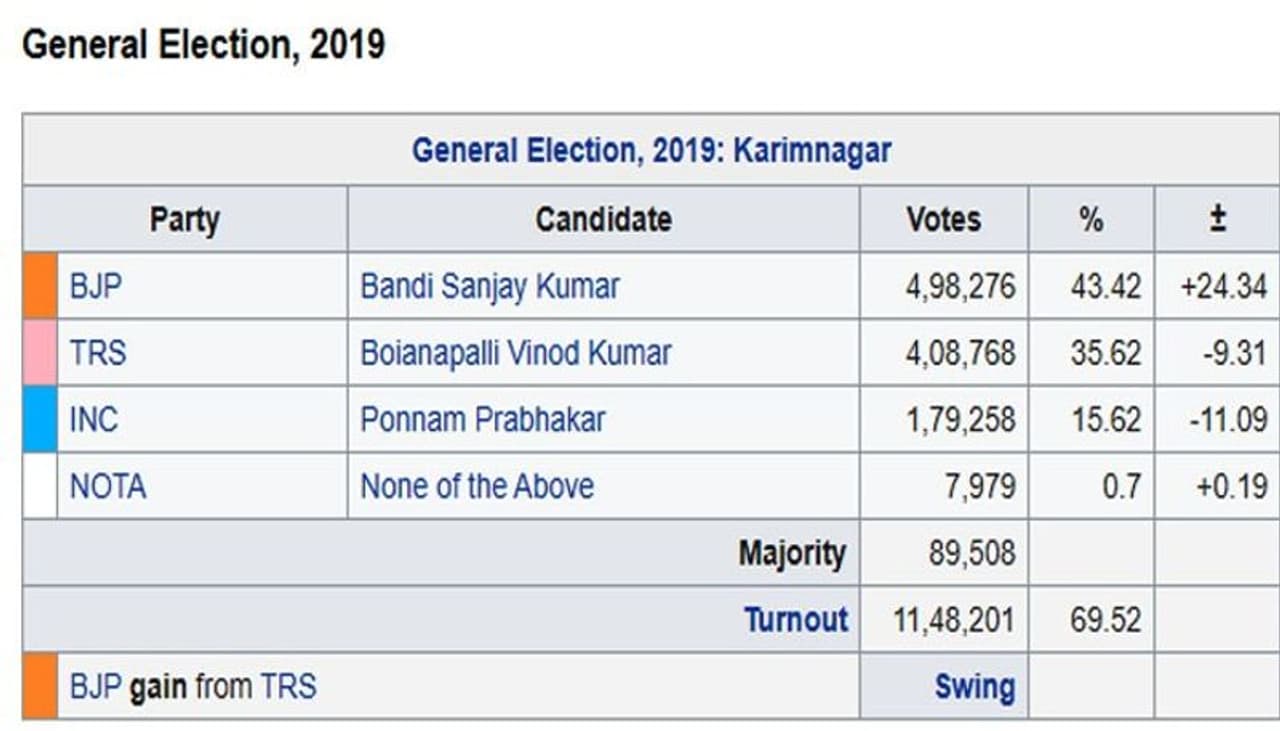1280x731 pixels.
Task: Open the General Election, 2019 title link
Action: tap(568, 151)
